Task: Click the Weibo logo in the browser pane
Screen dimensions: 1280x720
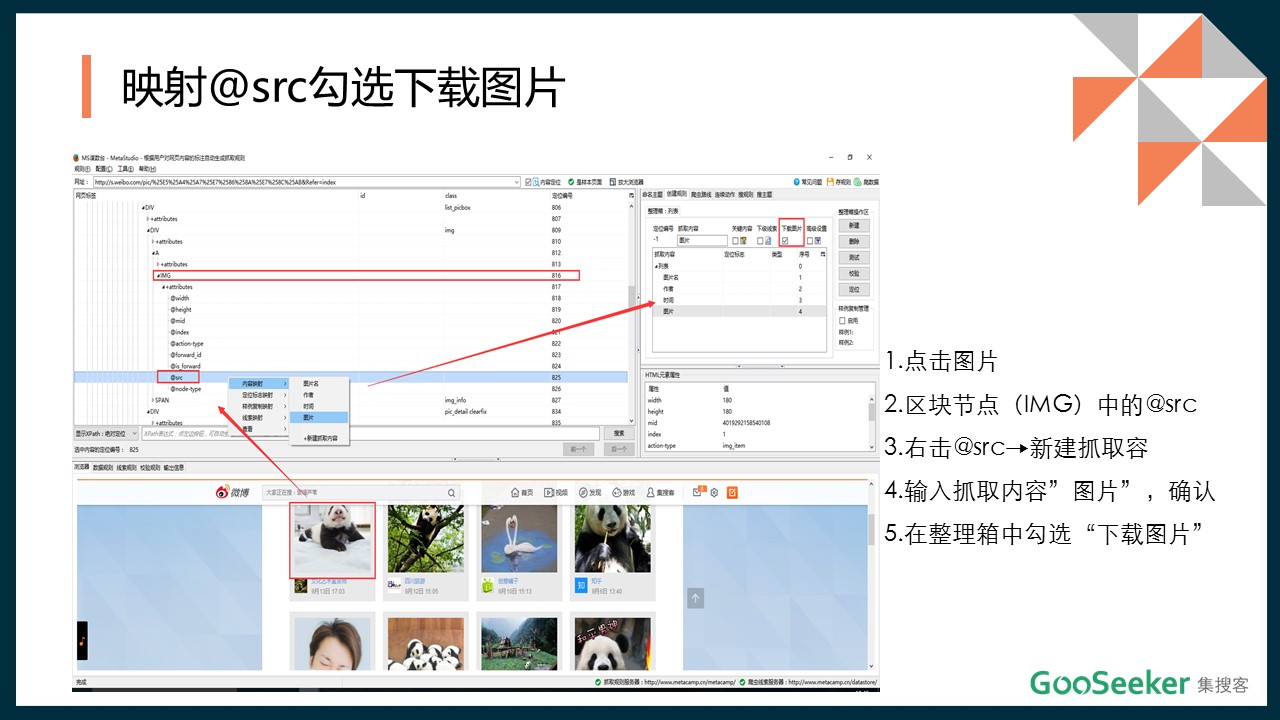Action: [233, 492]
